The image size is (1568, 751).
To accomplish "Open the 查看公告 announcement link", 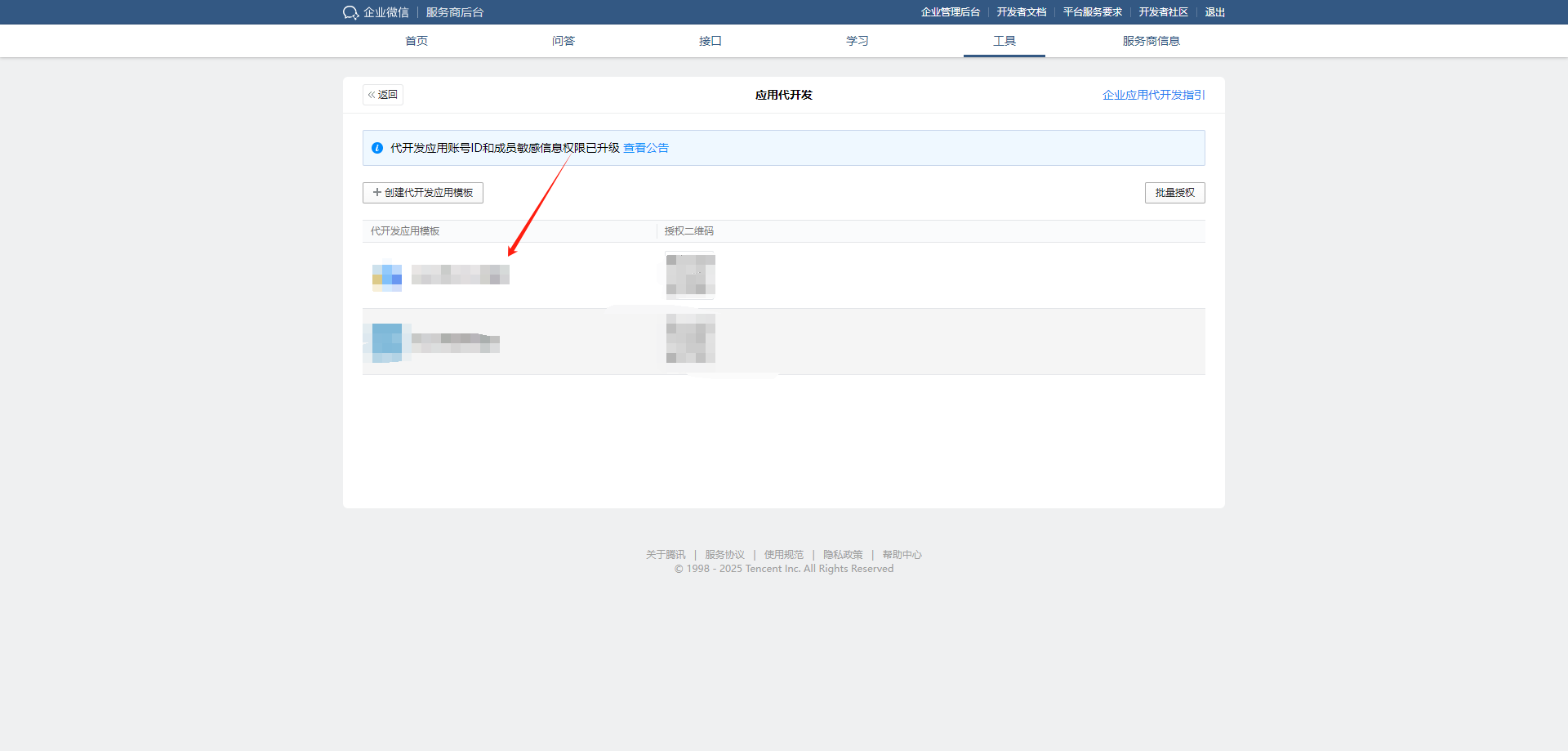I will (x=646, y=148).
